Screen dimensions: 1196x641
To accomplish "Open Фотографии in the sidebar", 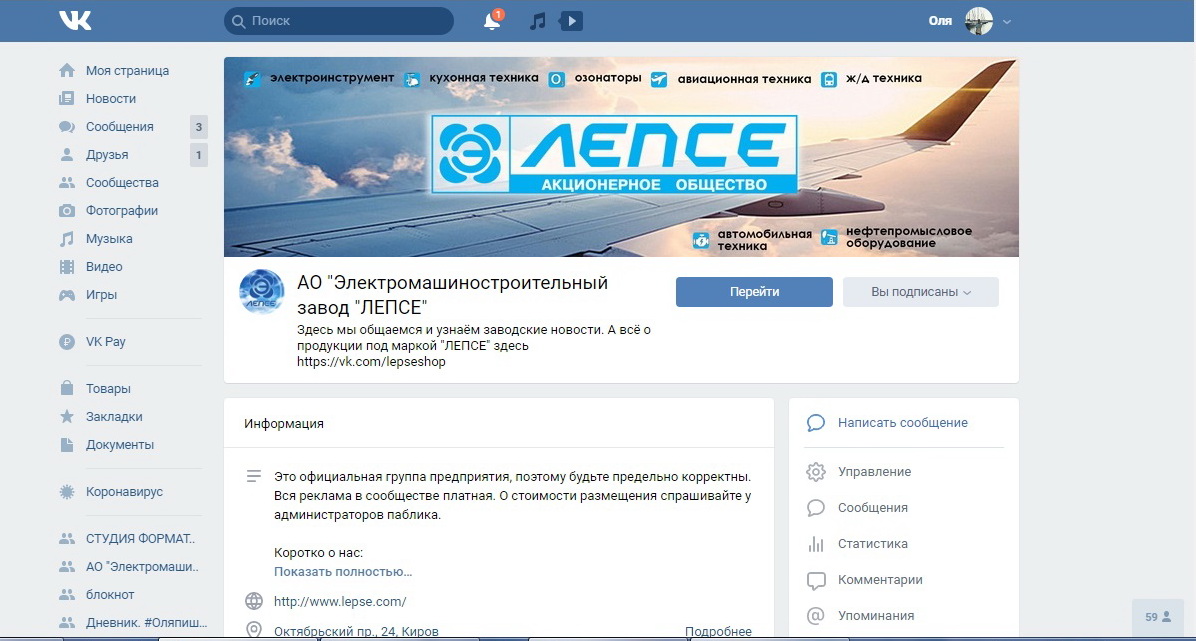I will pyautogui.click(x=122, y=211).
